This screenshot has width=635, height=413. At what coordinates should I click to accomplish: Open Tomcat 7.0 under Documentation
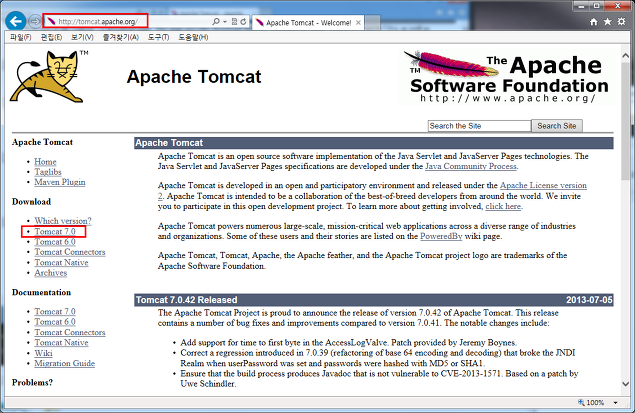click(x=55, y=311)
